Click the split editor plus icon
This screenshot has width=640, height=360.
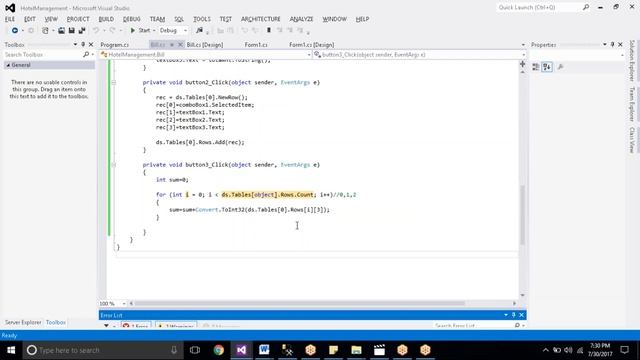(x=522, y=64)
